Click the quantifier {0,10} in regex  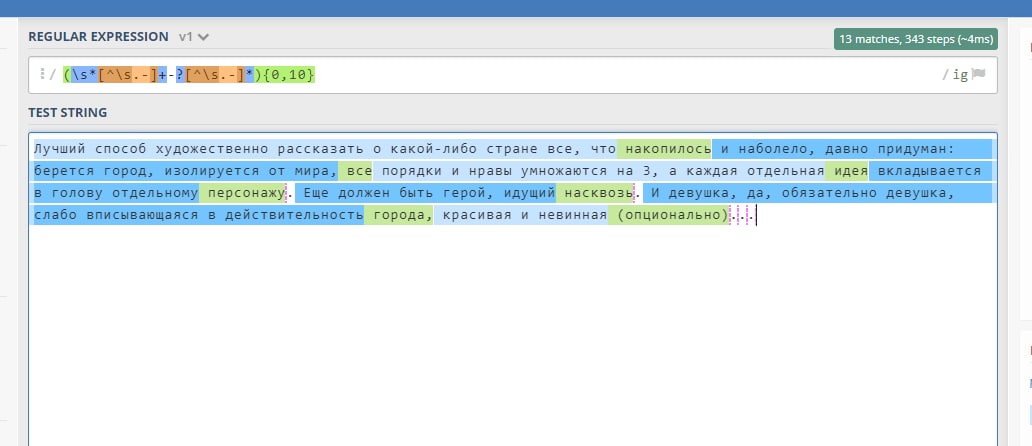pyautogui.click(x=289, y=75)
